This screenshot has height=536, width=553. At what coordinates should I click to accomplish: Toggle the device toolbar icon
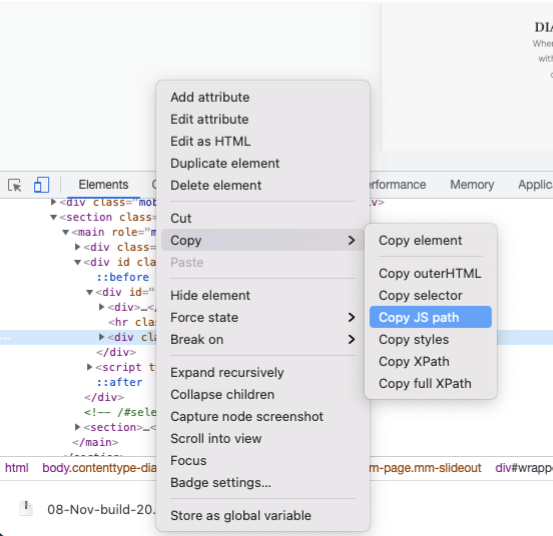click(41, 185)
